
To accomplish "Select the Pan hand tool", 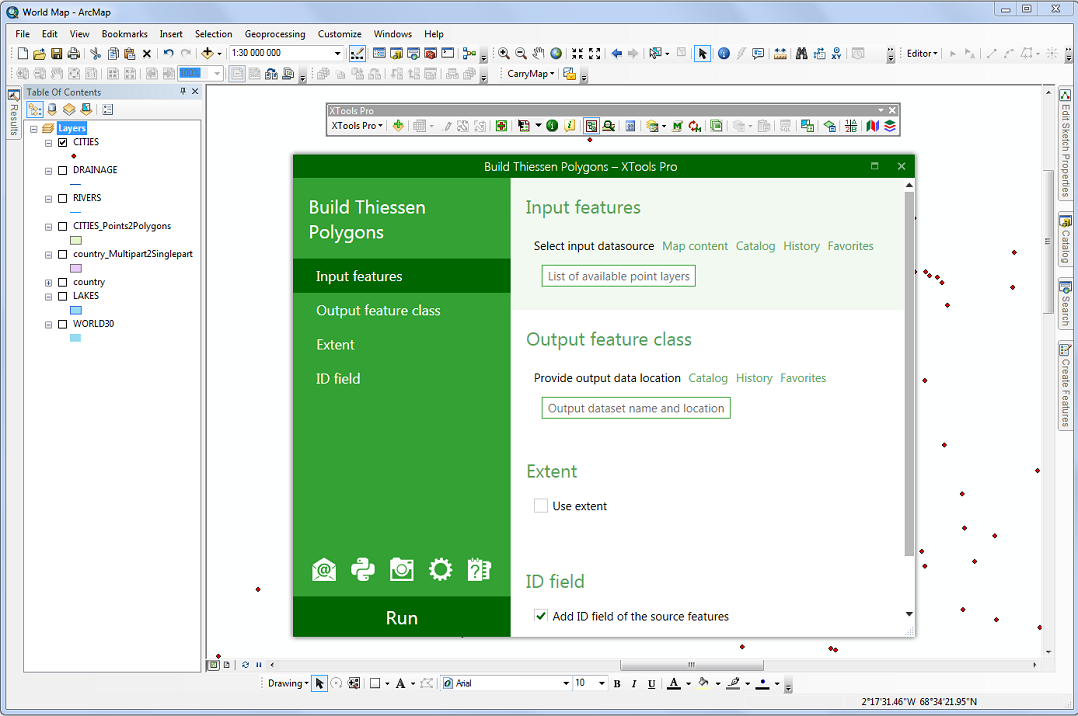I will pos(538,54).
